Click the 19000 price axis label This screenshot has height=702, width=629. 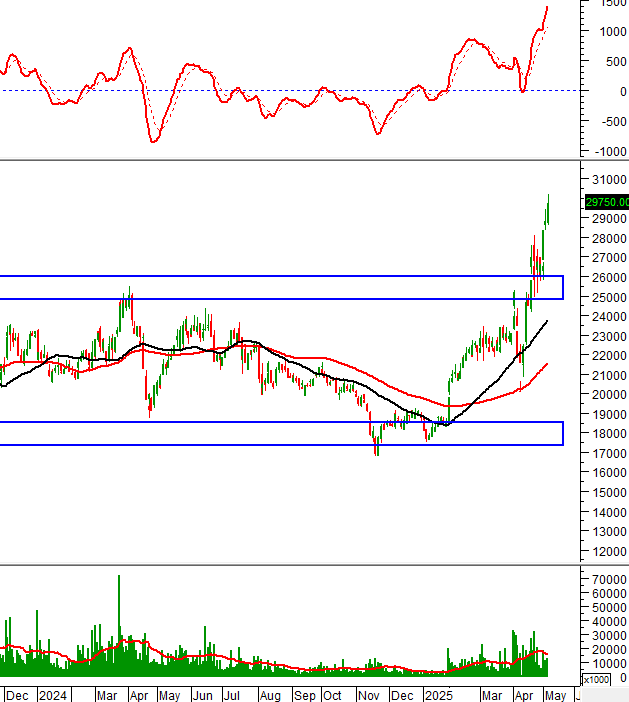(x=609, y=415)
